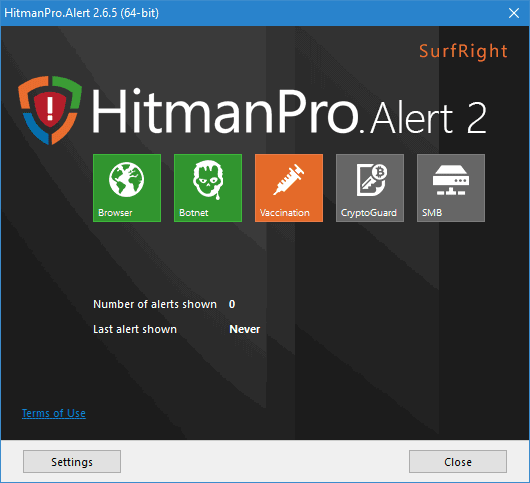The height and width of the screenshot is (483, 530).
Task: Click the Close button
Action: tap(458, 461)
